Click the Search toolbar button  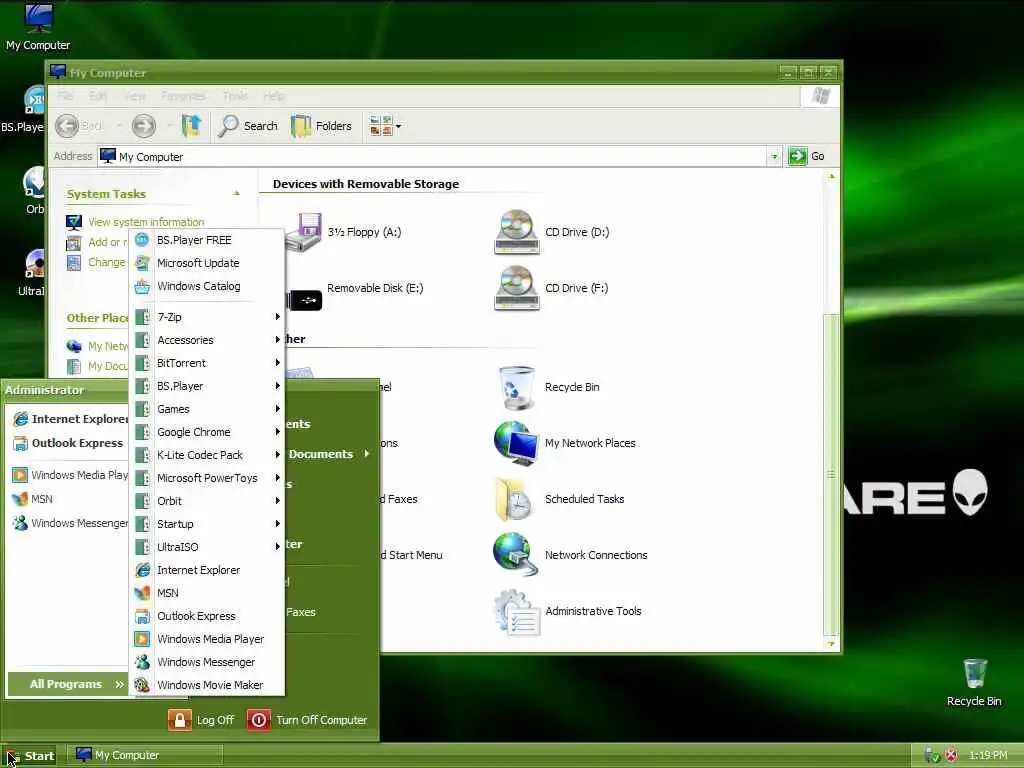coord(248,125)
